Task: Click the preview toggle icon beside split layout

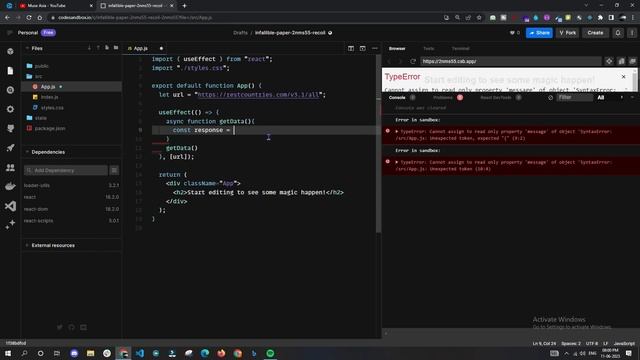Action: coord(362,48)
